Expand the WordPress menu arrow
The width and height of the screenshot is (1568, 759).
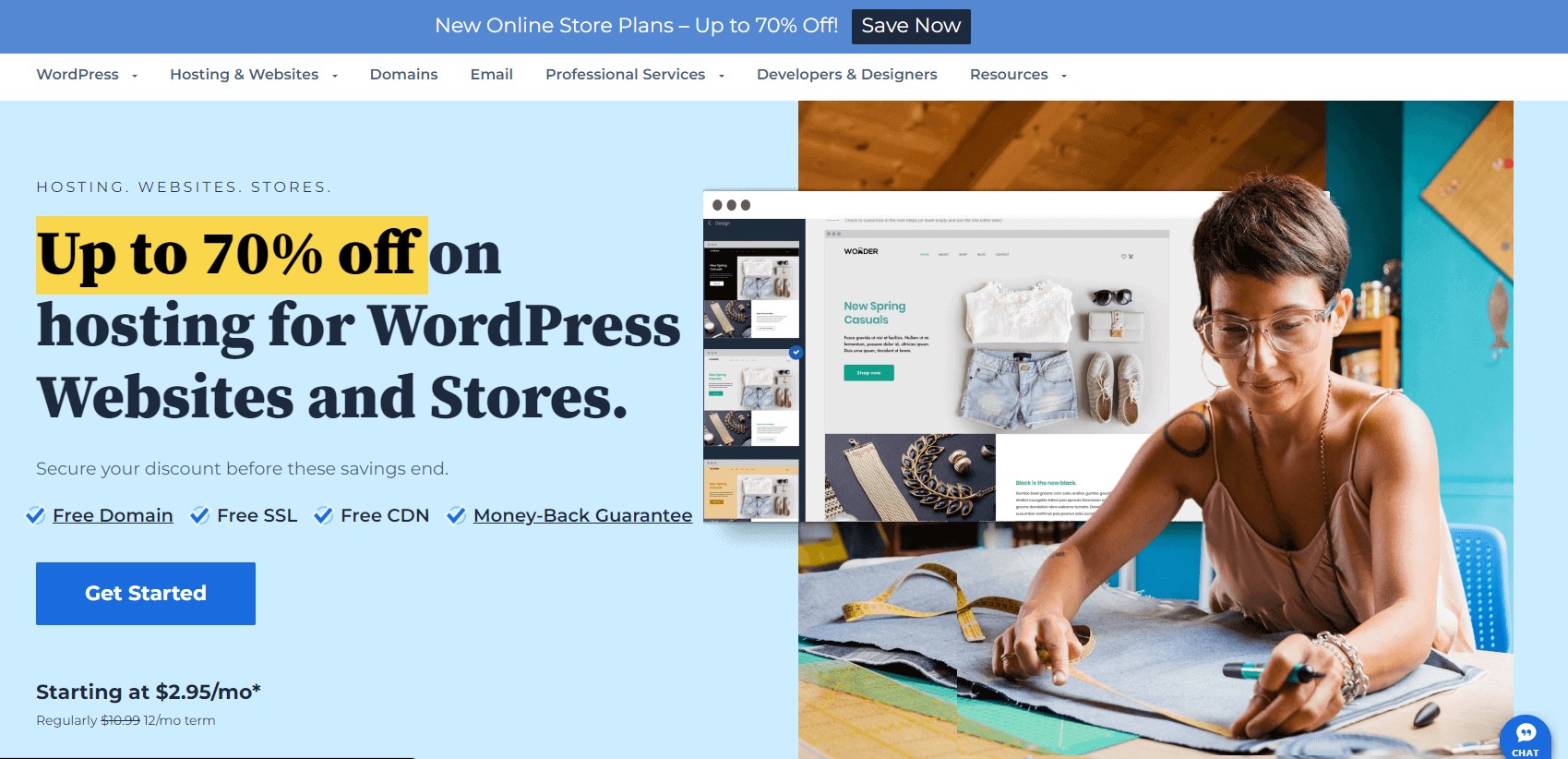click(135, 76)
